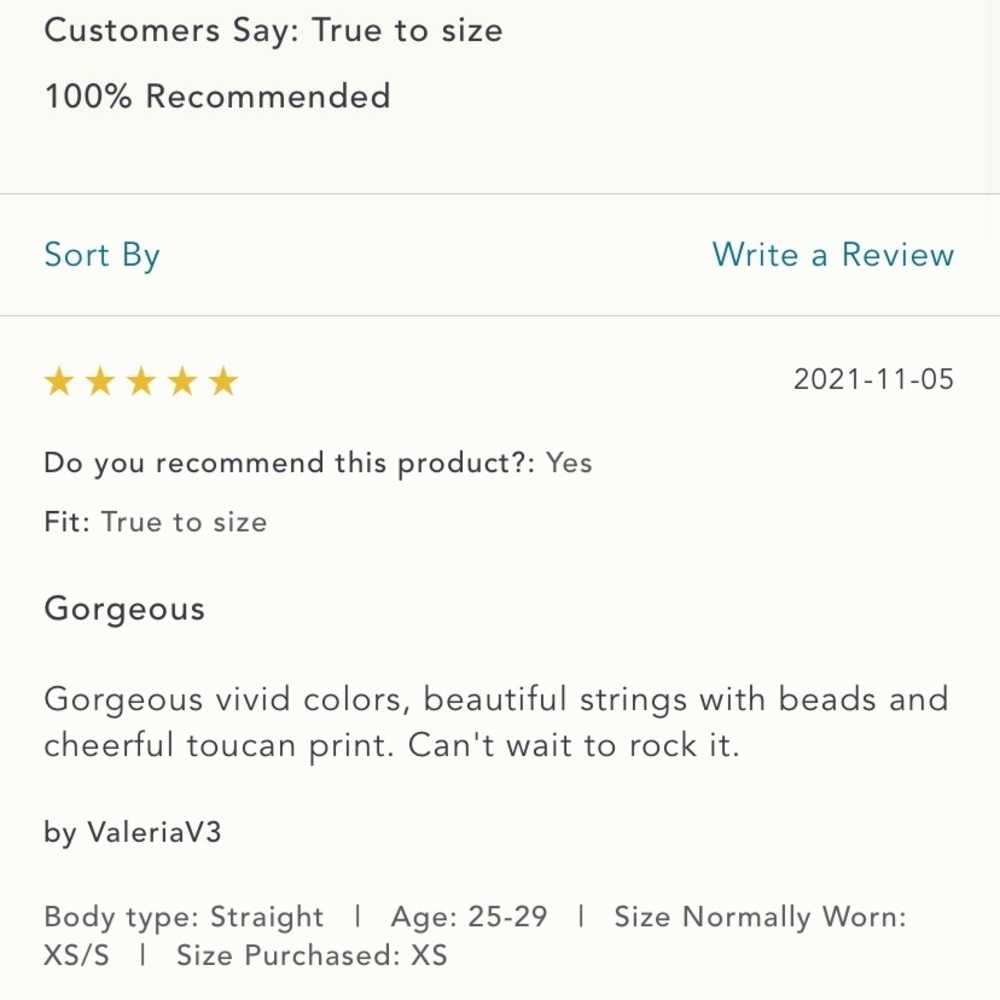Click the second gold star of the rating
This screenshot has height=1000, width=1000.
pos(100,381)
